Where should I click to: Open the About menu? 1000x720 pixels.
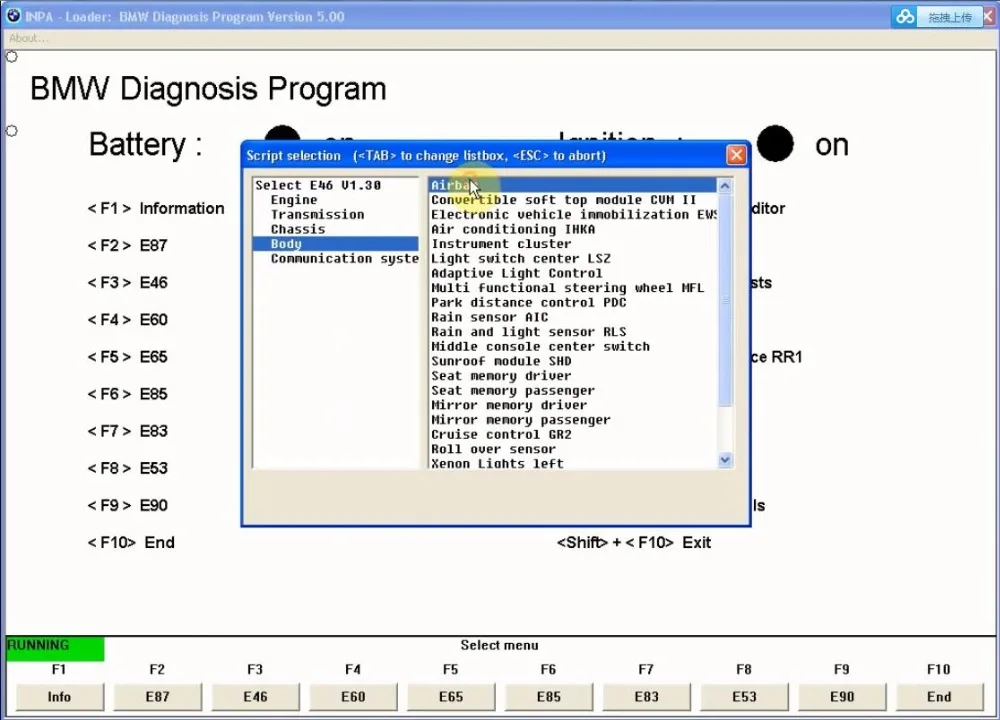click(x=27, y=38)
